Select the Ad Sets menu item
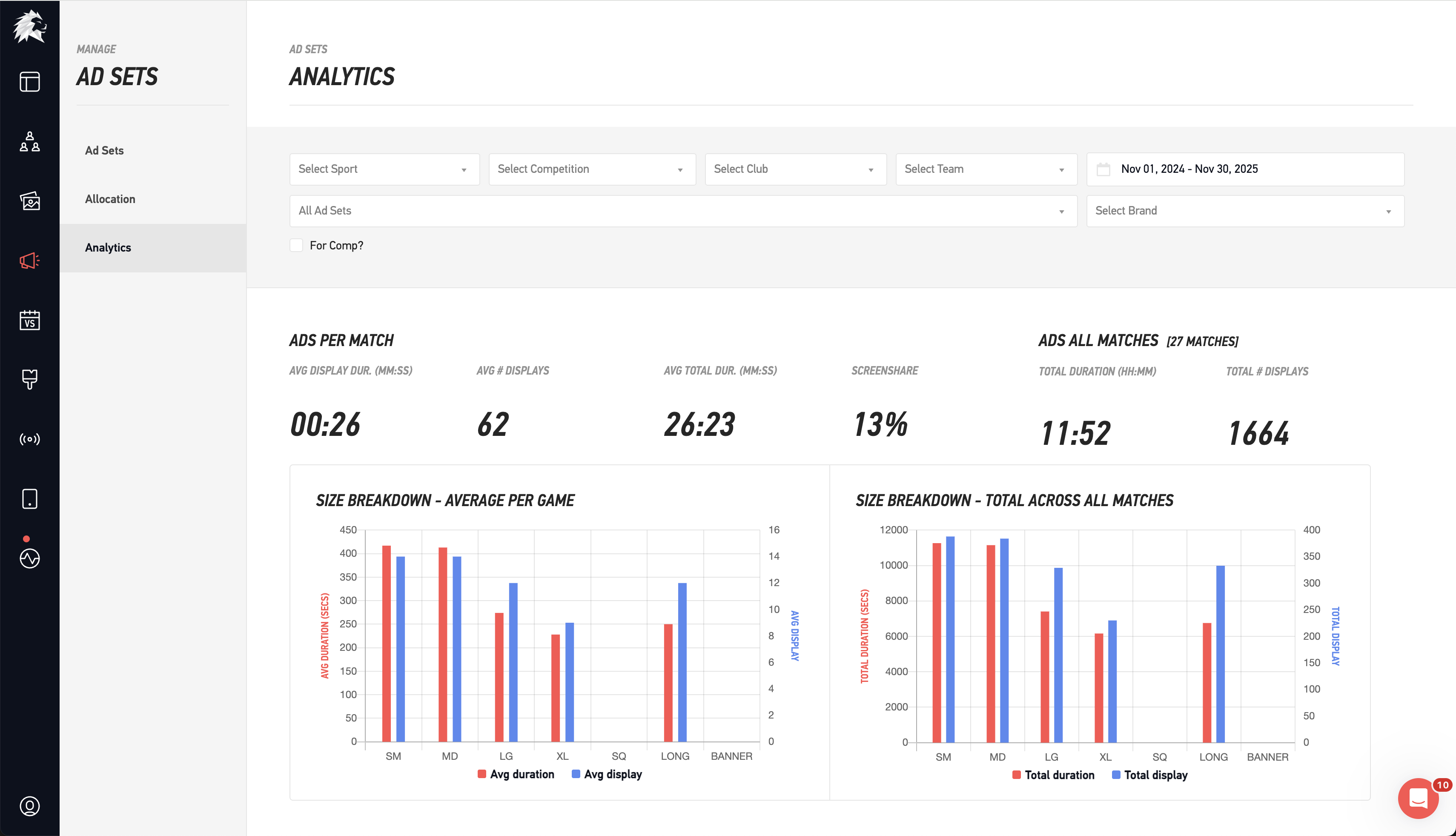This screenshot has width=1456, height=836. point(104,150)
